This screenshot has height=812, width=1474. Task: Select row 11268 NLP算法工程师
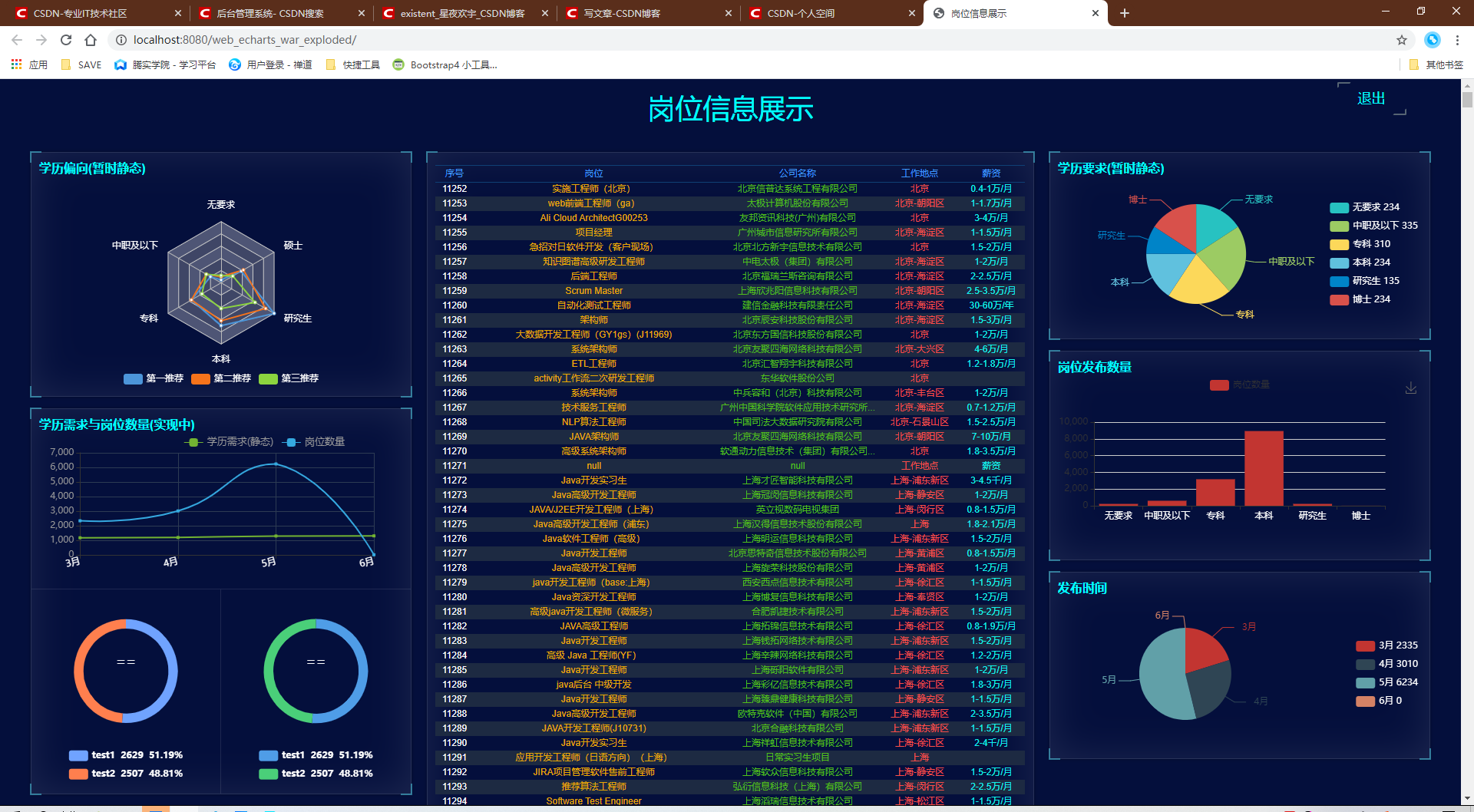pos(730,422)
